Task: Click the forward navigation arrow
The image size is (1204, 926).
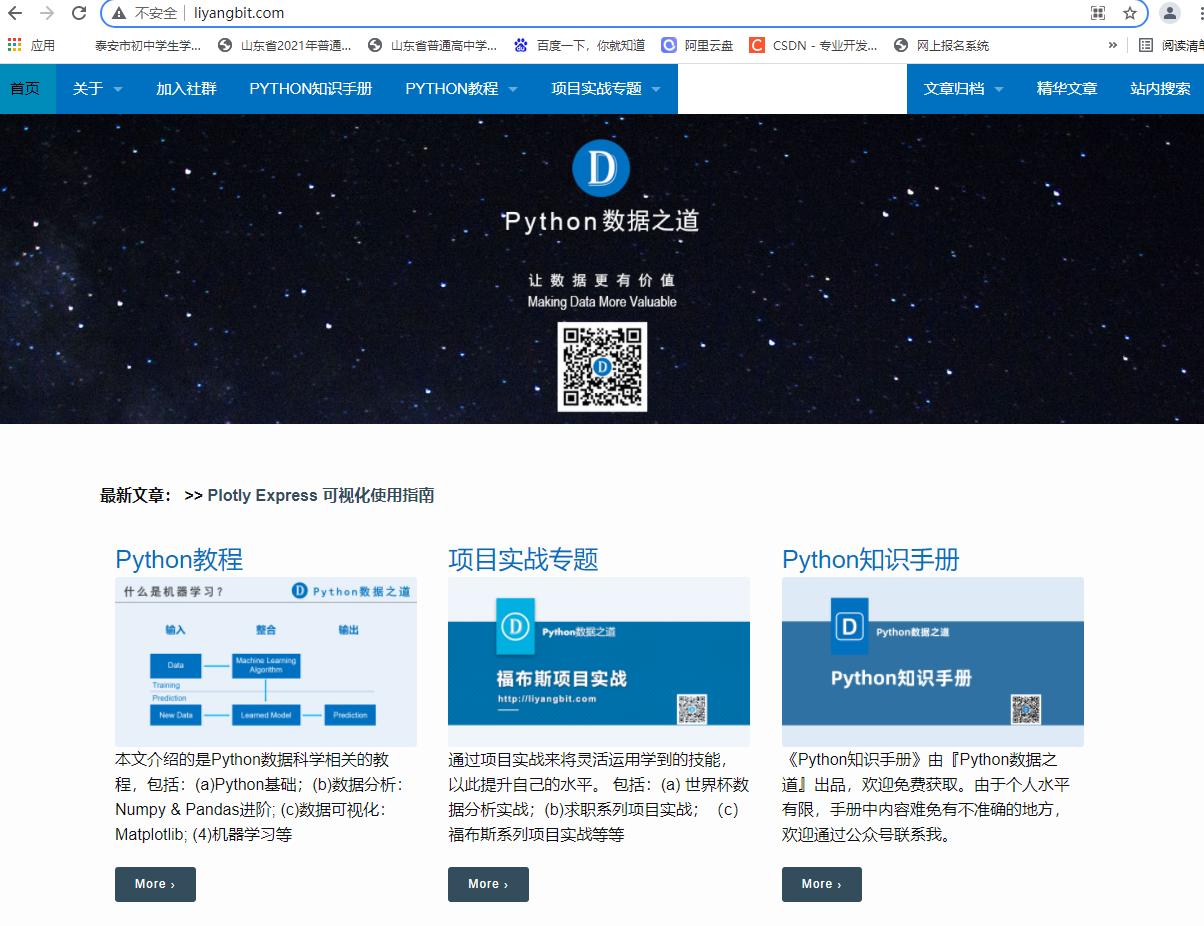Action: [49, 14]
